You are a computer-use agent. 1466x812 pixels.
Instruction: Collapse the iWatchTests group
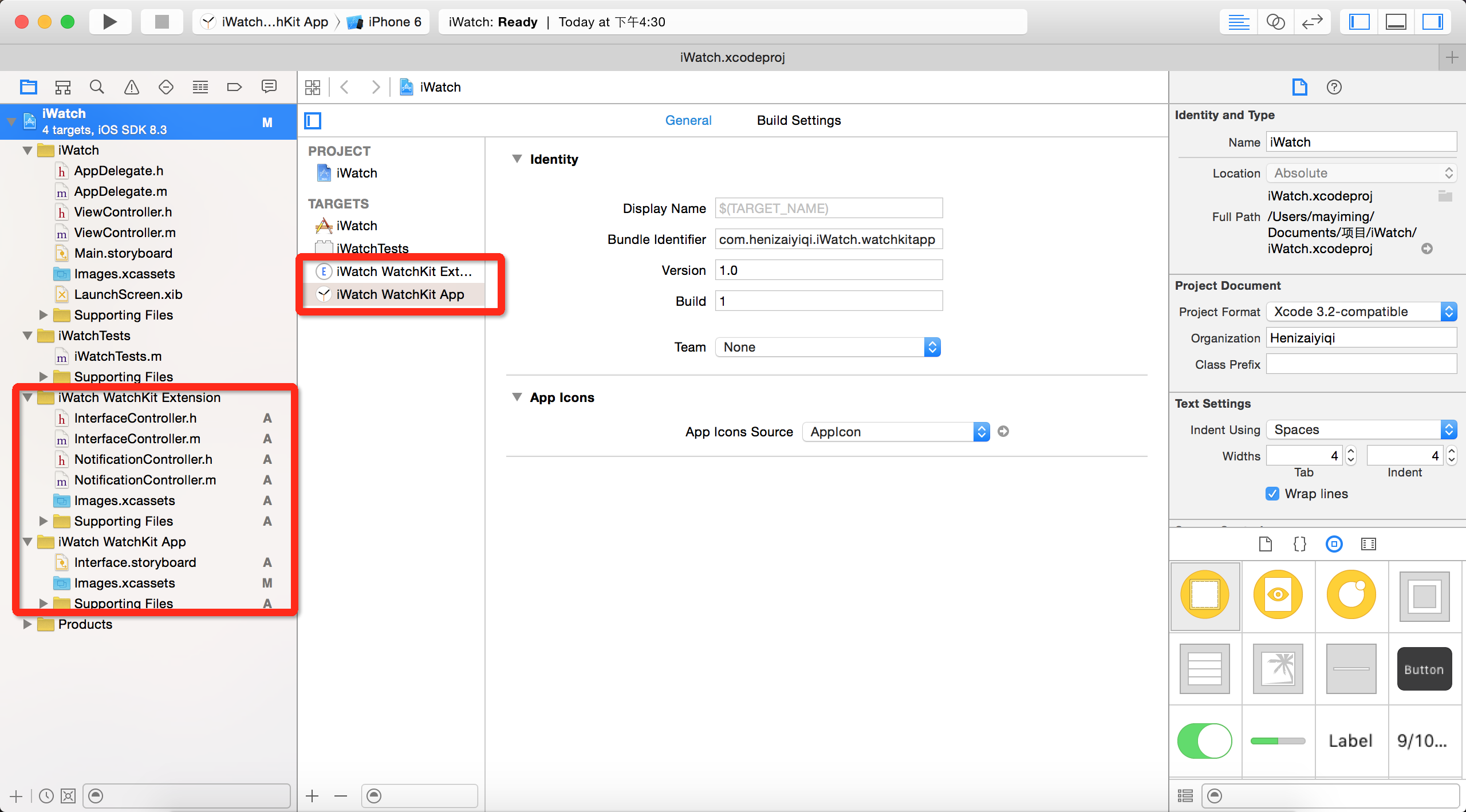[x=27, y=336]
